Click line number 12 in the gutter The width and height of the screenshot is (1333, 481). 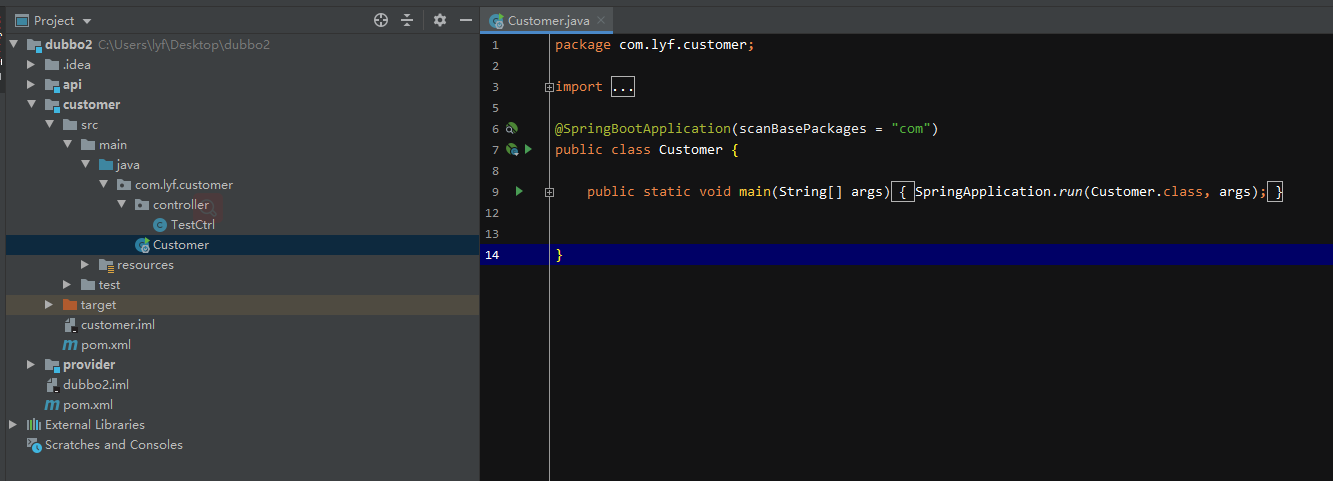pyautogui.click(x=492, y=213)
